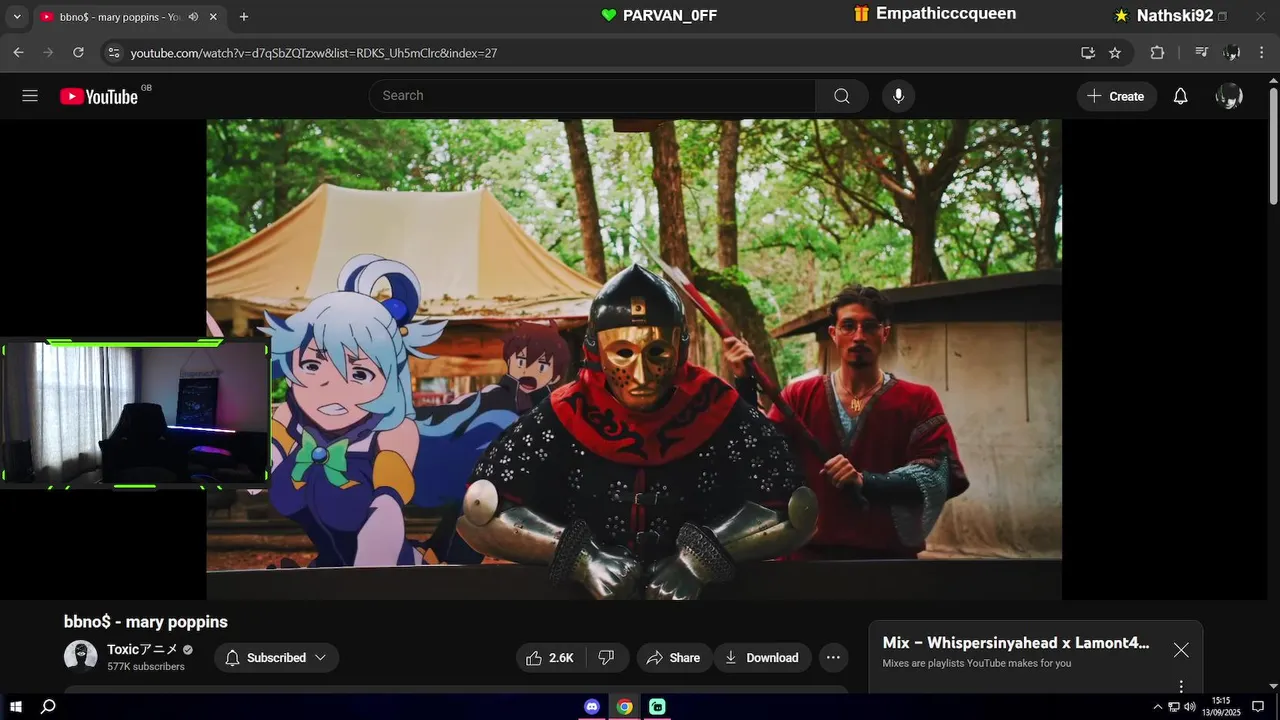This screenshot has height=720, width=1280.
Task: Click the video title bbno$ - mary poppins
Action: tap(146, 622)
